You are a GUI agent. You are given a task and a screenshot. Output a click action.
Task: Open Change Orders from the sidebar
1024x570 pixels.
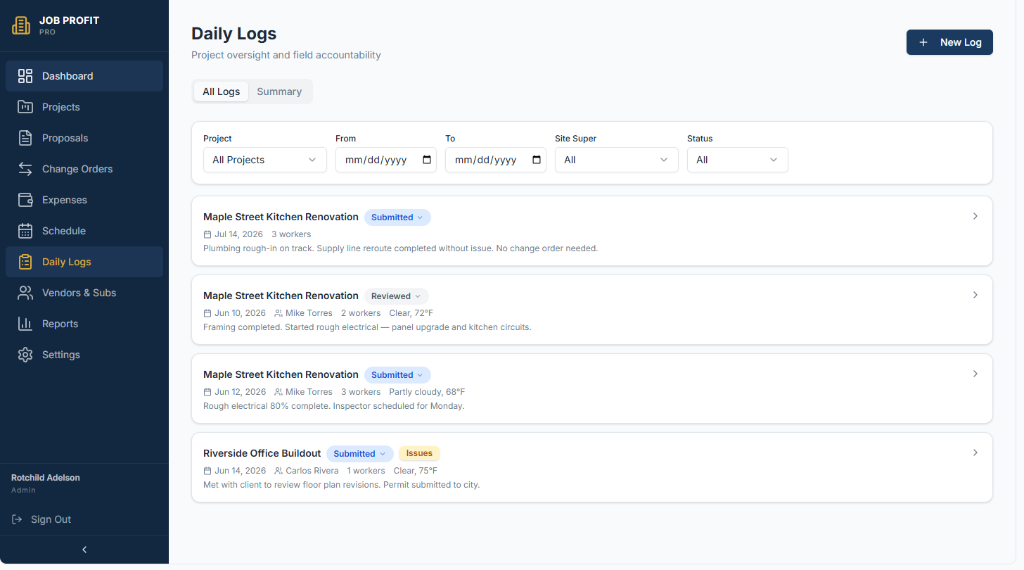[84, 169]
